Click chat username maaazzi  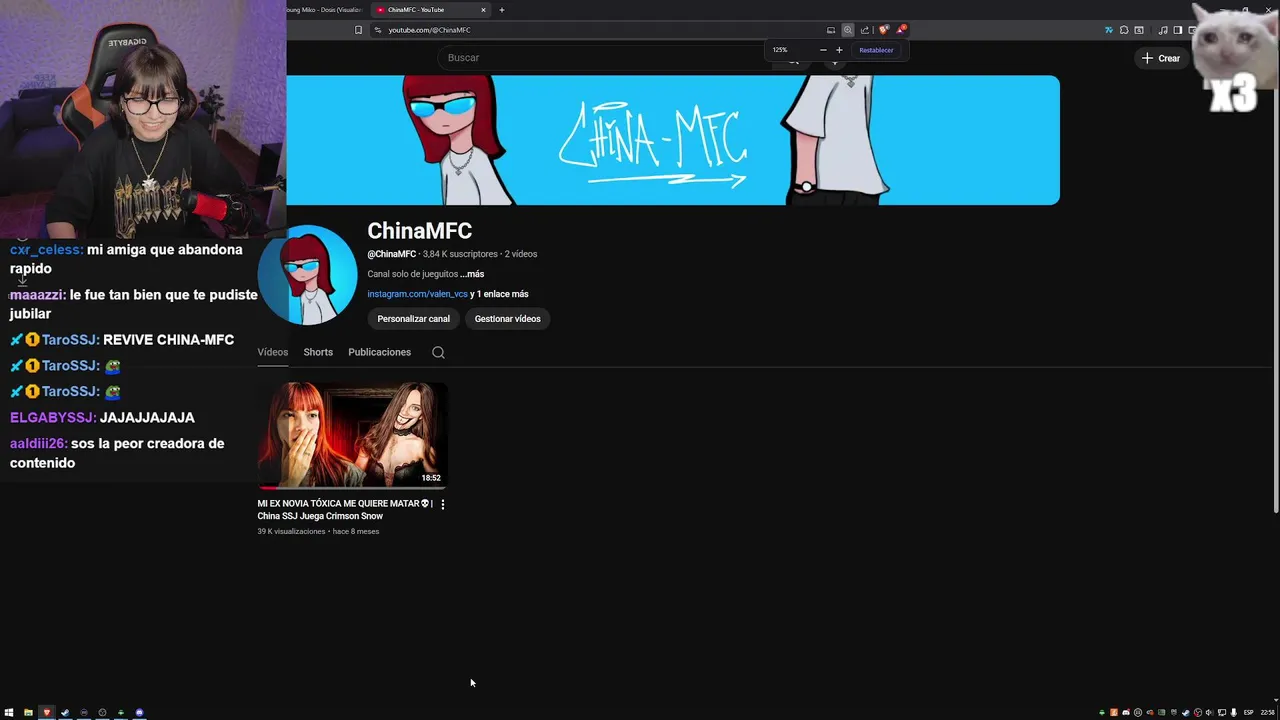(36, 295)
